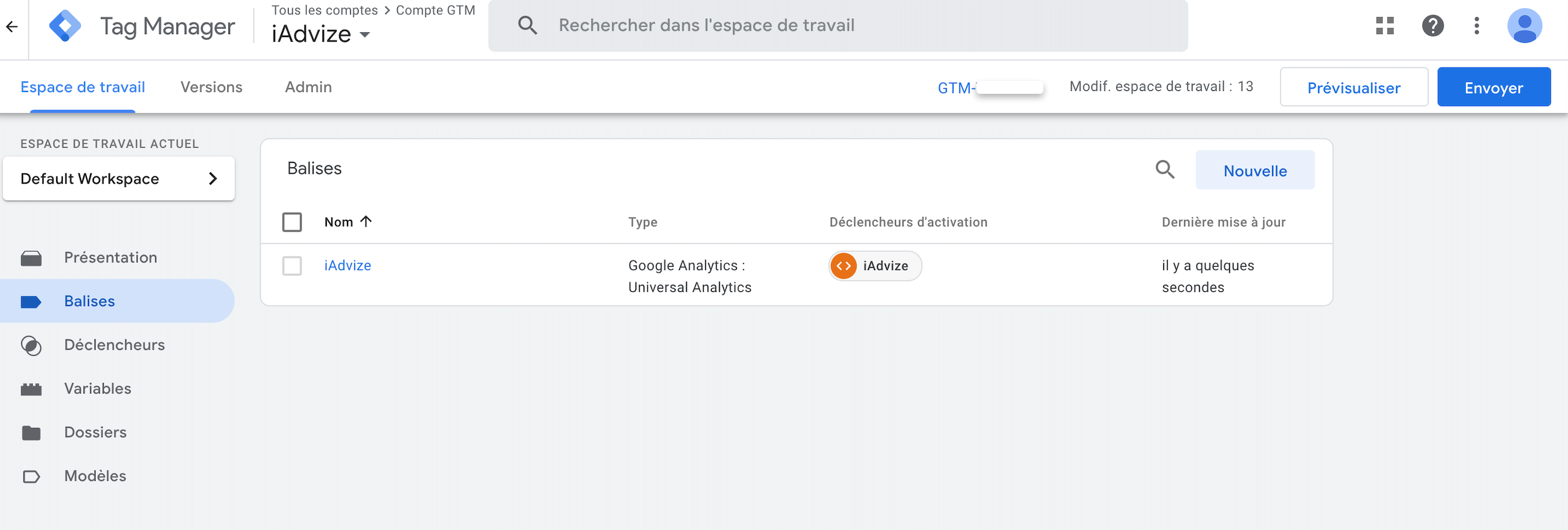
Task: Tick the select-all checkbox in the table header
Action: [292, 222]
